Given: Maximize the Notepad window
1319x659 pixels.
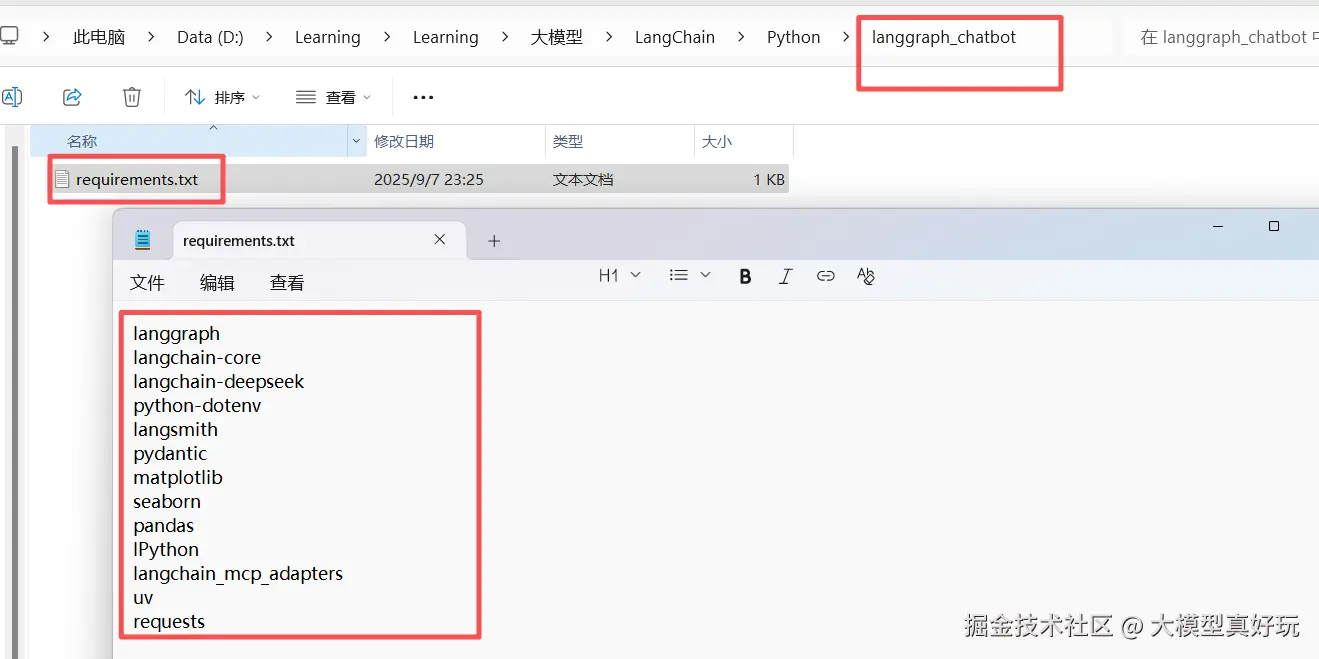Looking at the screenshot, I should (1274, 227).
